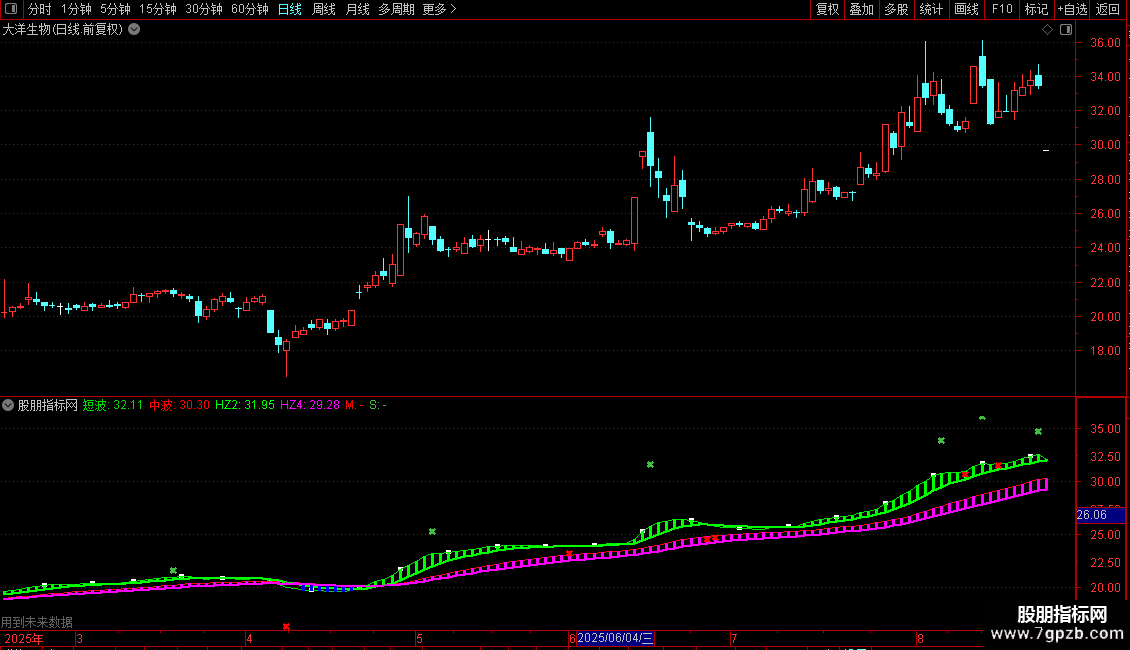
Task: Switch to 月线 monthly chart
Action: click(x=357, y=9)
